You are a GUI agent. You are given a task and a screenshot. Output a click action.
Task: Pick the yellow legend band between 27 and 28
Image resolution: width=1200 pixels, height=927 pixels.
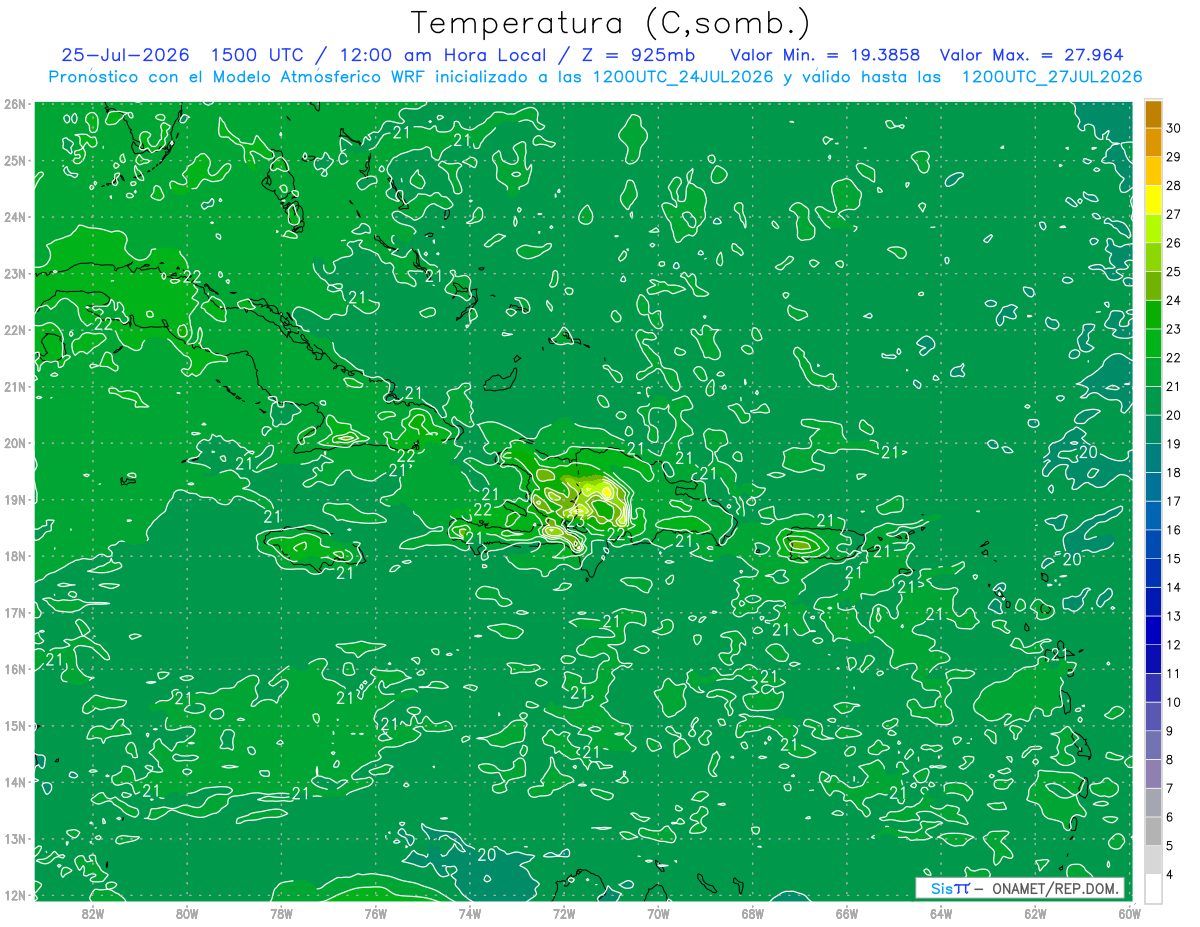pyautogui.click(x=1153, y=199)
